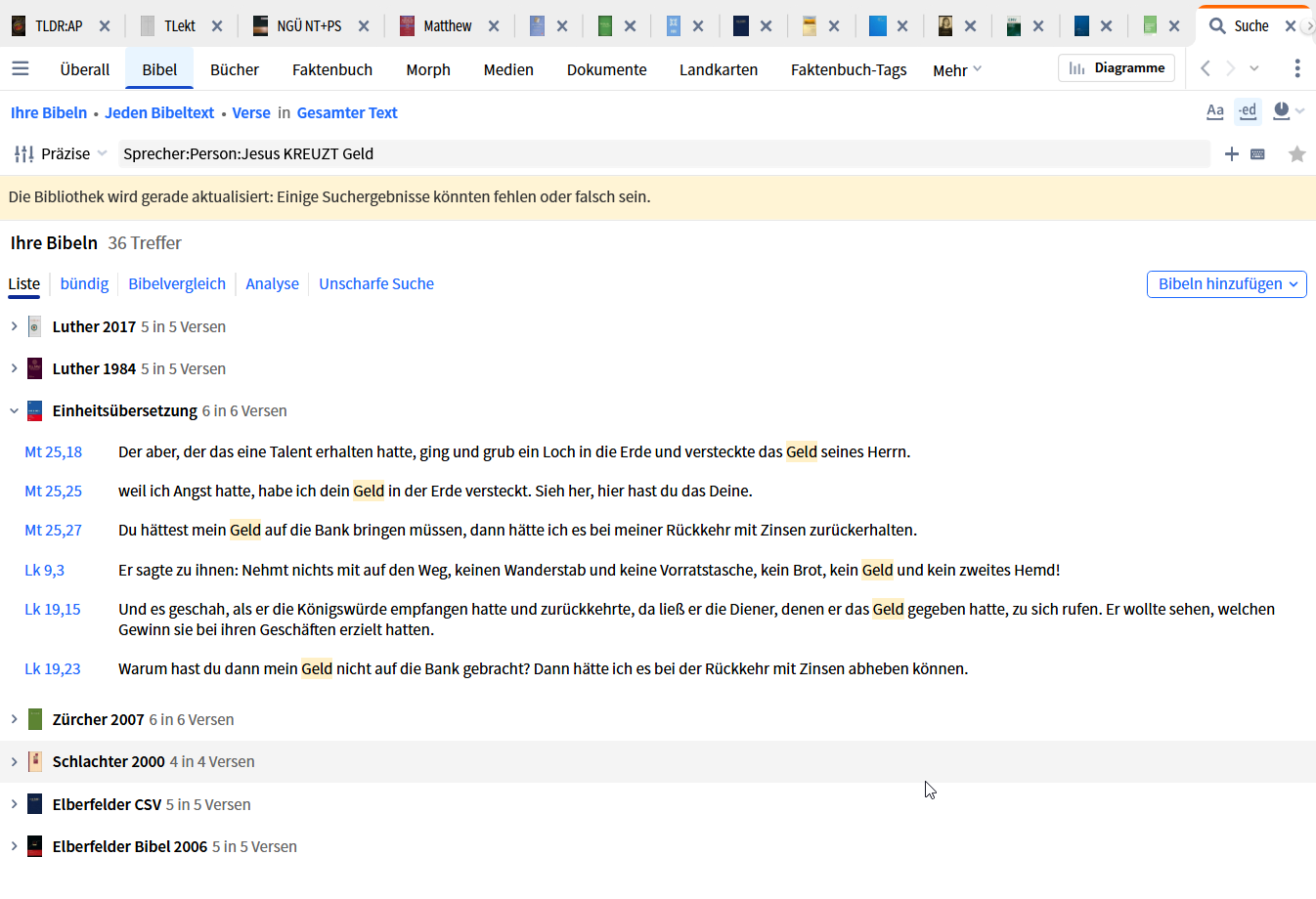This screenshot has width=1316, height=899.
Task: Click the Gesamter Text link
Action: pos(347,112)
